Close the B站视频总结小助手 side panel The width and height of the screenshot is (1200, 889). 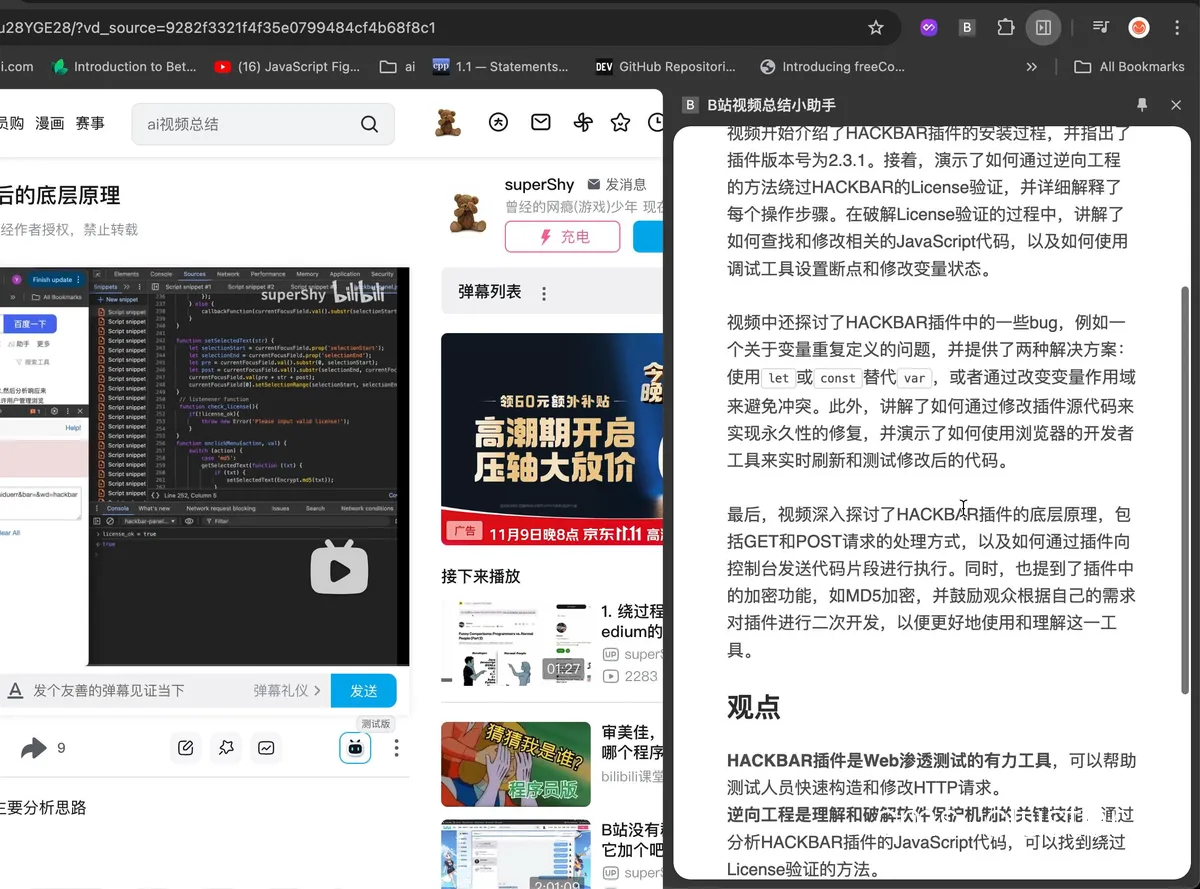pyautogui.click(x=1176, y=105)
